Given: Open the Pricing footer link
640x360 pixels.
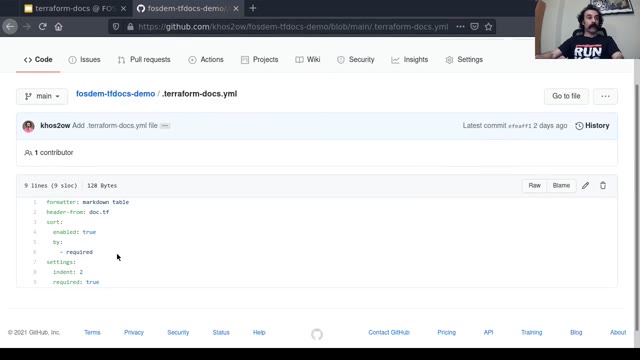Looking at the screenshot, I should (447, 333).
